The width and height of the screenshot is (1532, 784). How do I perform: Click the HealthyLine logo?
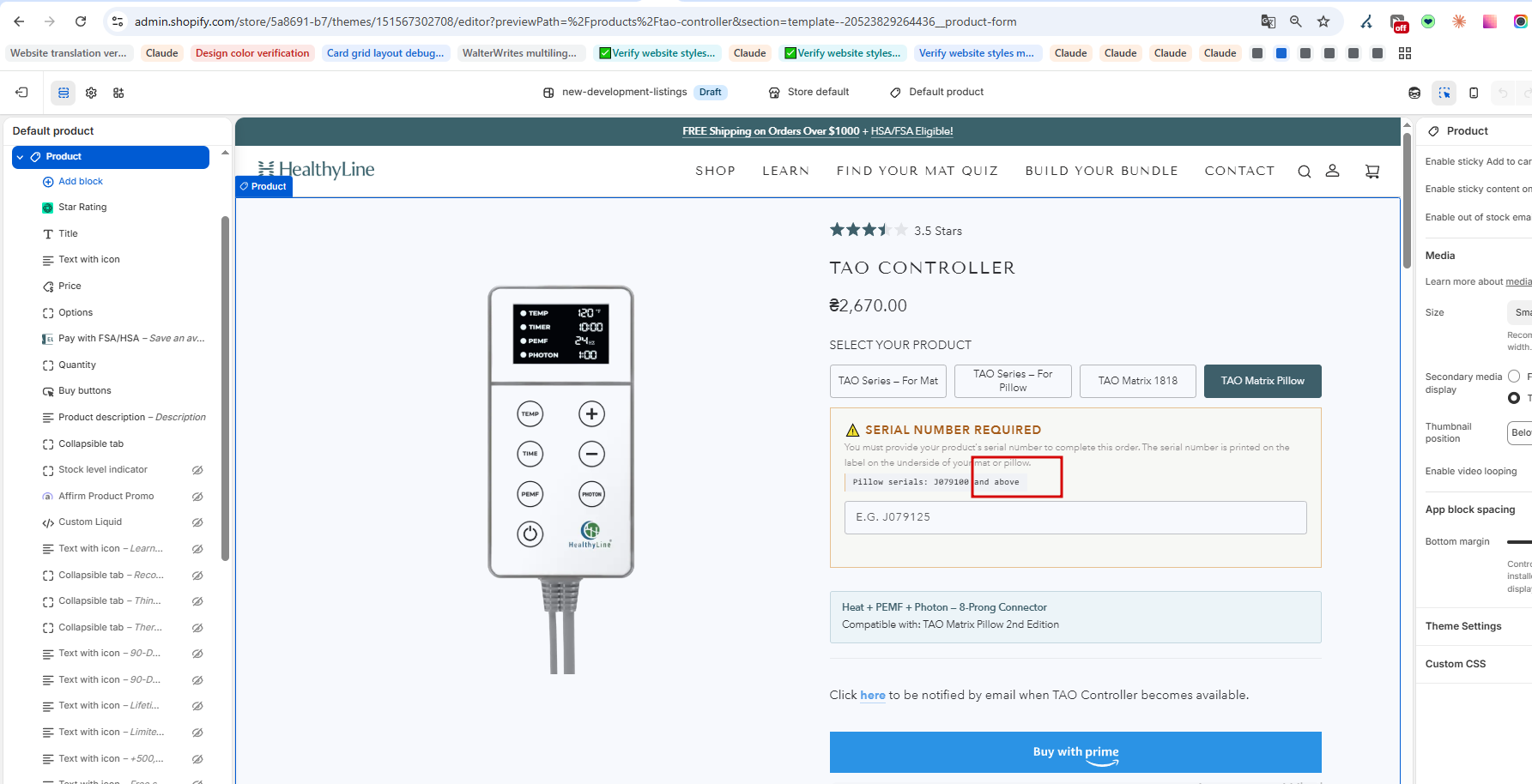pyautogui.click(x=317, y=169)
